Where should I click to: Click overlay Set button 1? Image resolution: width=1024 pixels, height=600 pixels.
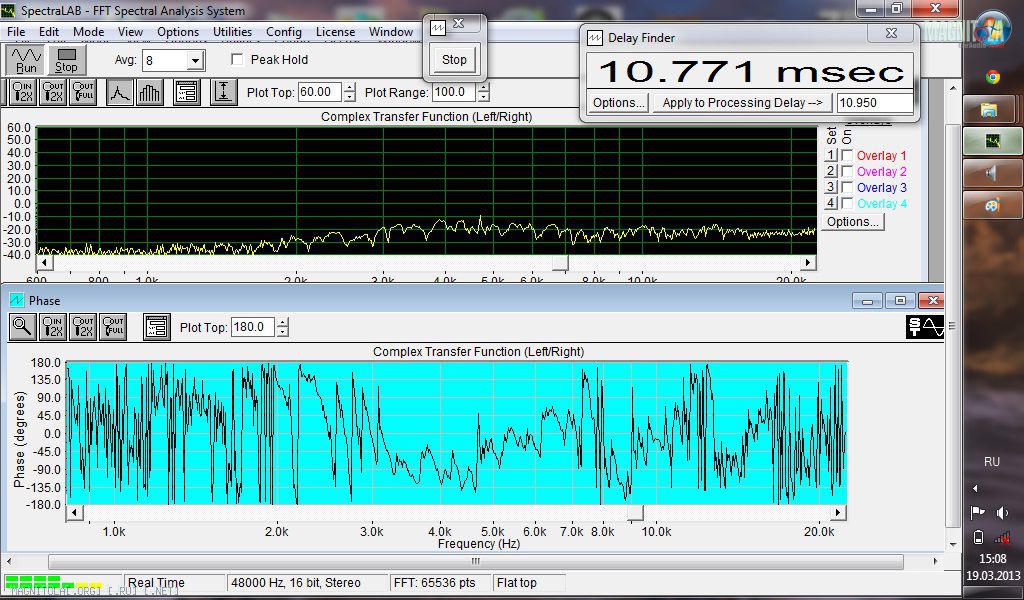coord(831,155)
